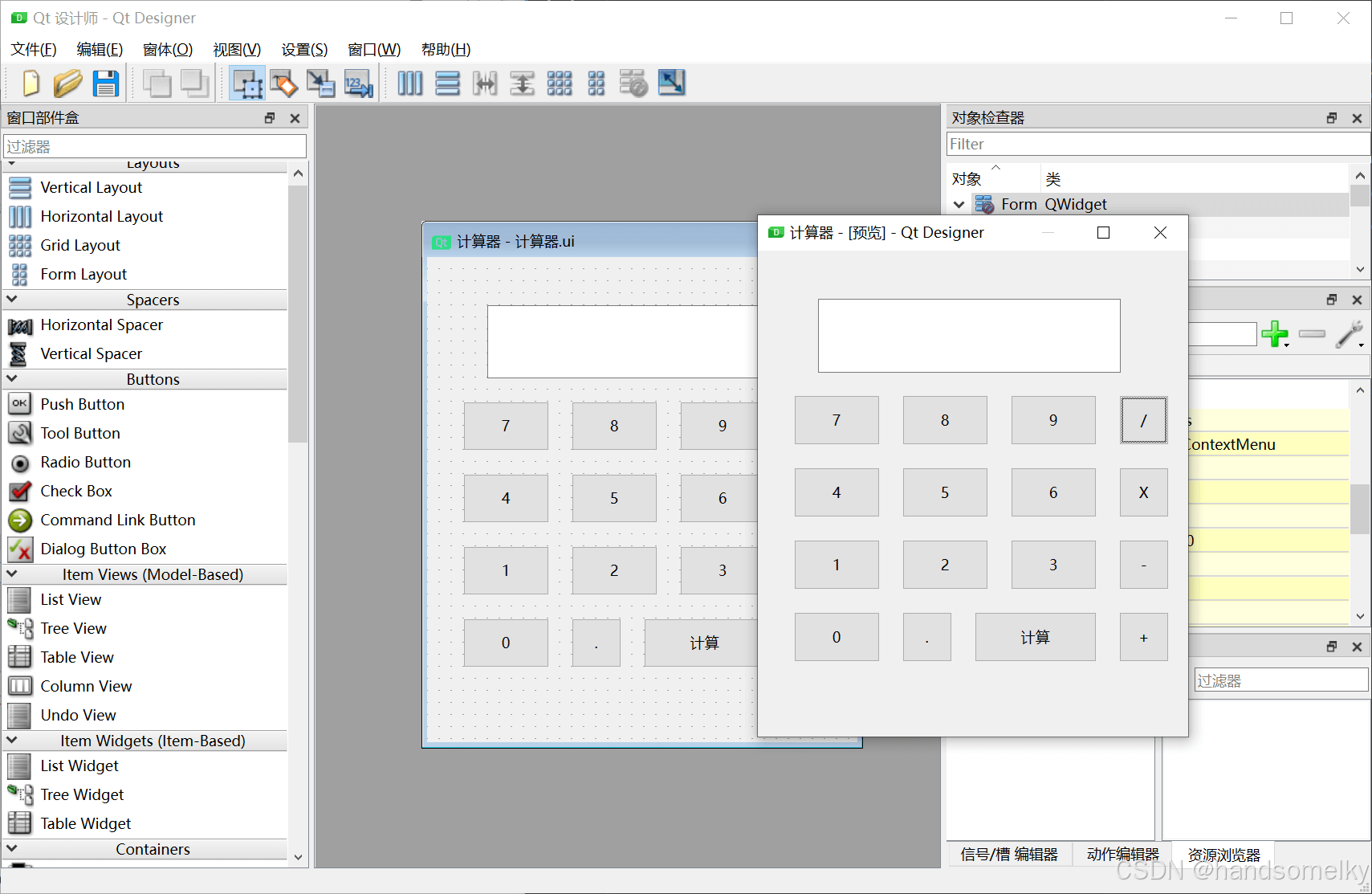This screenshot has height=894, width=1372.
Task: Apply Lay Out in Grid icon
Action: [560, 83]
